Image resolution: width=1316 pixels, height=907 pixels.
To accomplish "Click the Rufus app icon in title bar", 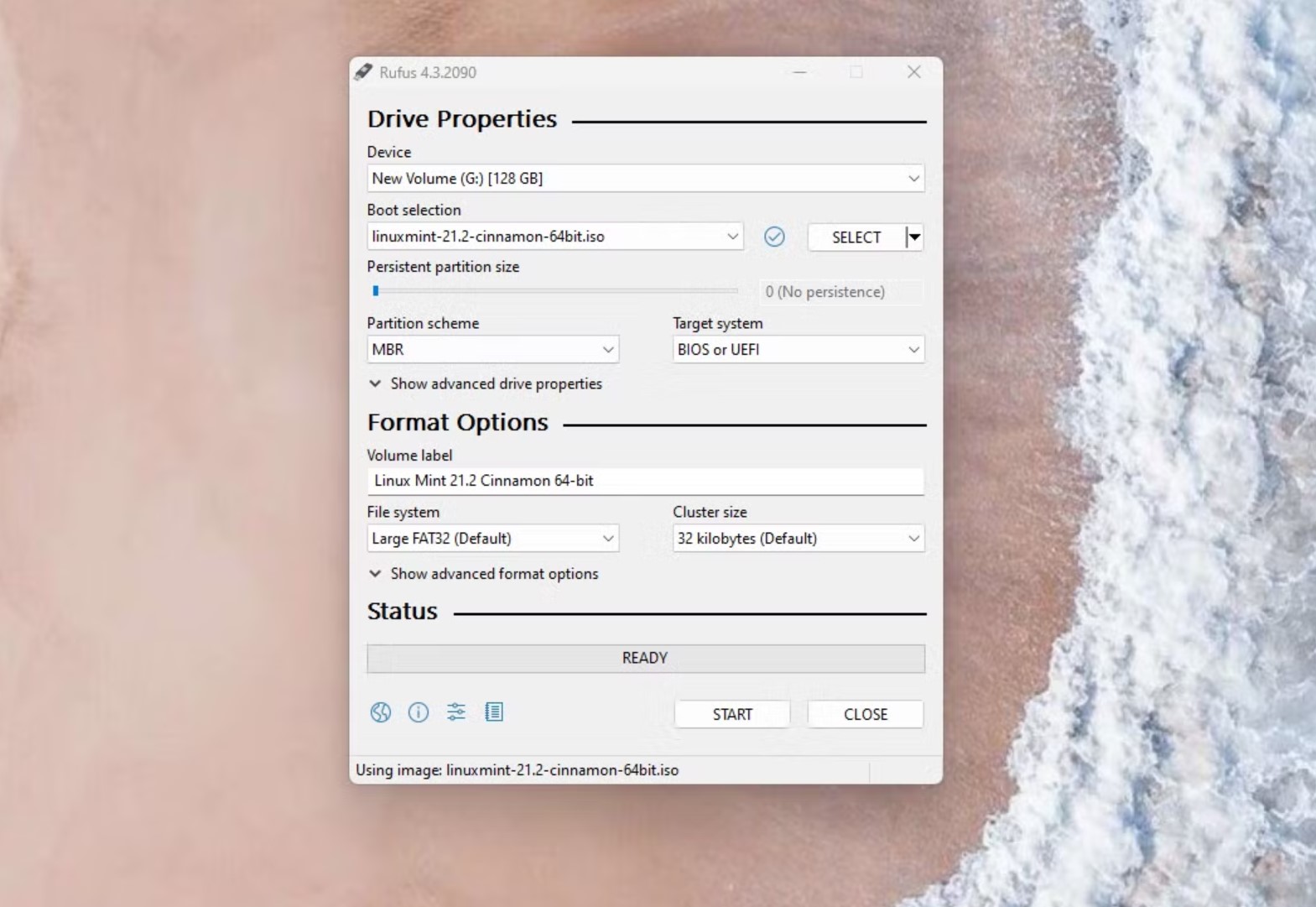I will point(363,72).
